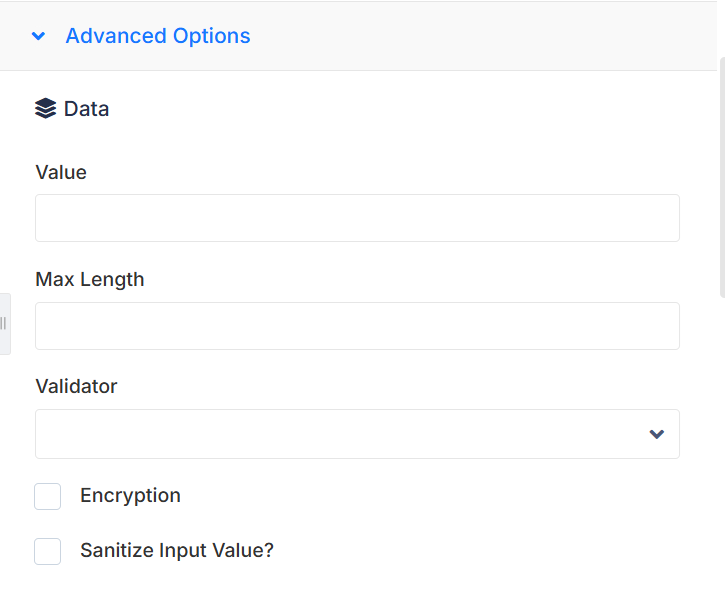This screenshot has width=726, height=614.
Task: Toggle sanitizing by its Sanitize Input Value? label
Action: (177, 551)
